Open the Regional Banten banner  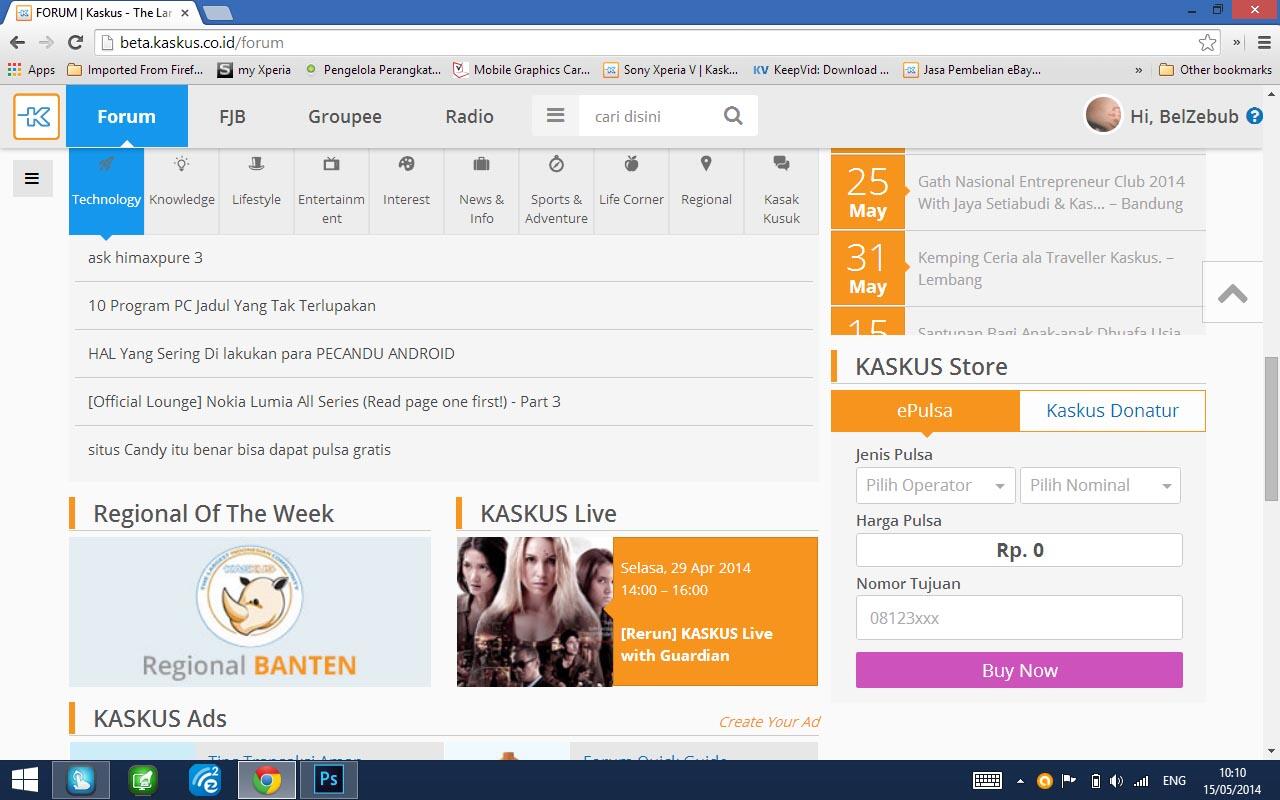point(250,612)
